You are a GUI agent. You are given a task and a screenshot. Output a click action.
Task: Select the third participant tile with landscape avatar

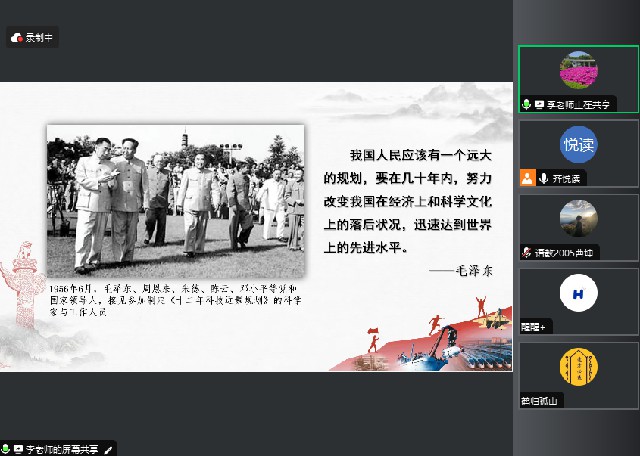point(578,222)
